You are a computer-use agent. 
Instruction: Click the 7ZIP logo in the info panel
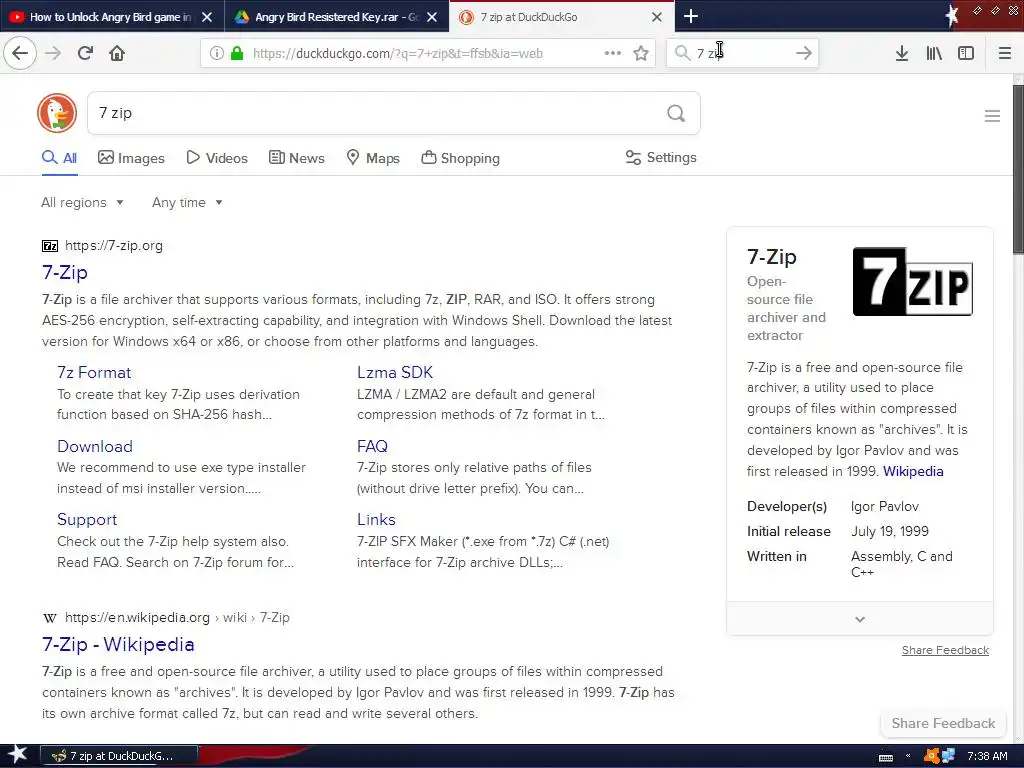pos(912,281)
